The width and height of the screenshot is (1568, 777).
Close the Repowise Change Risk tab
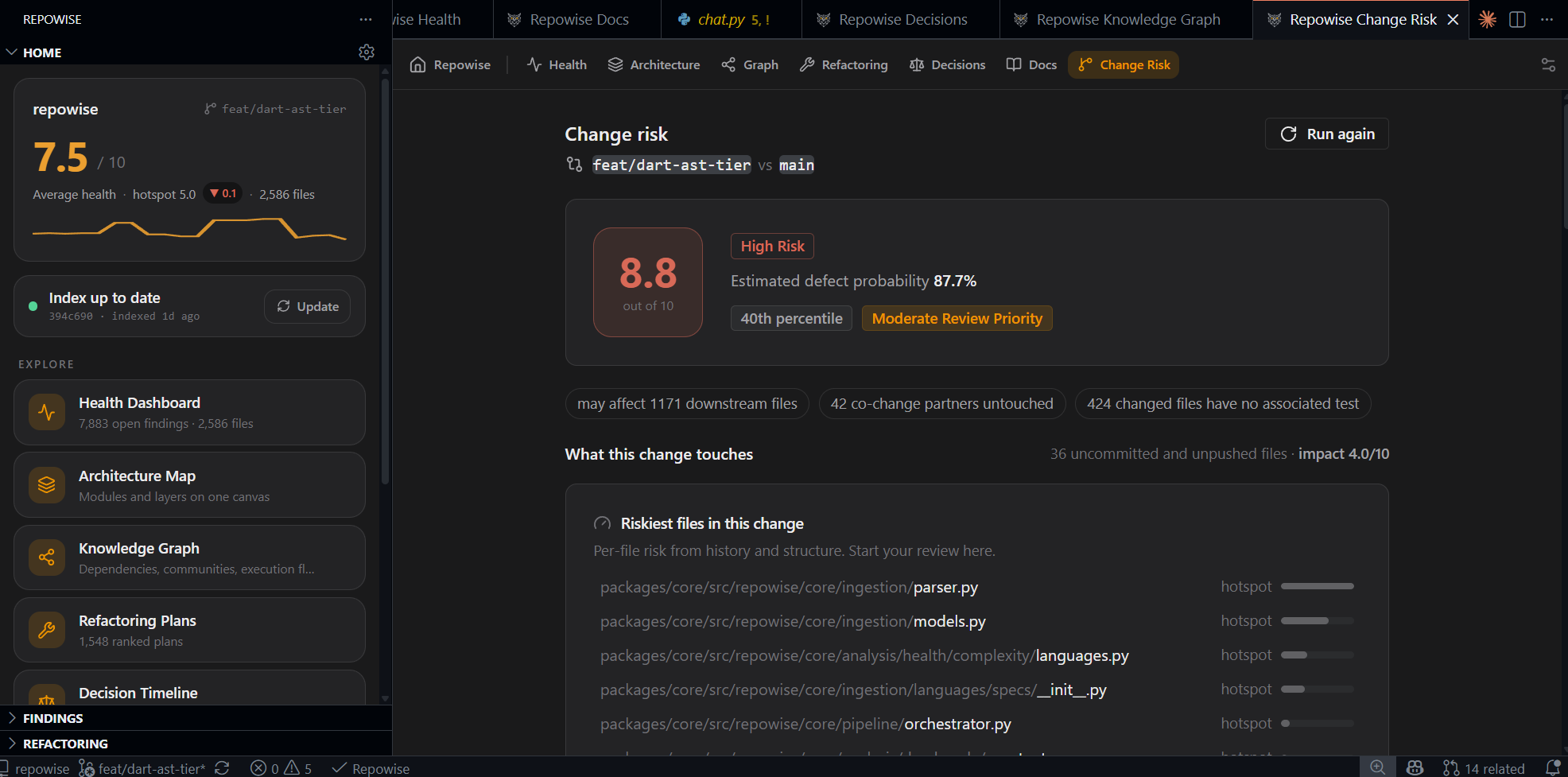pos(1453,19)
